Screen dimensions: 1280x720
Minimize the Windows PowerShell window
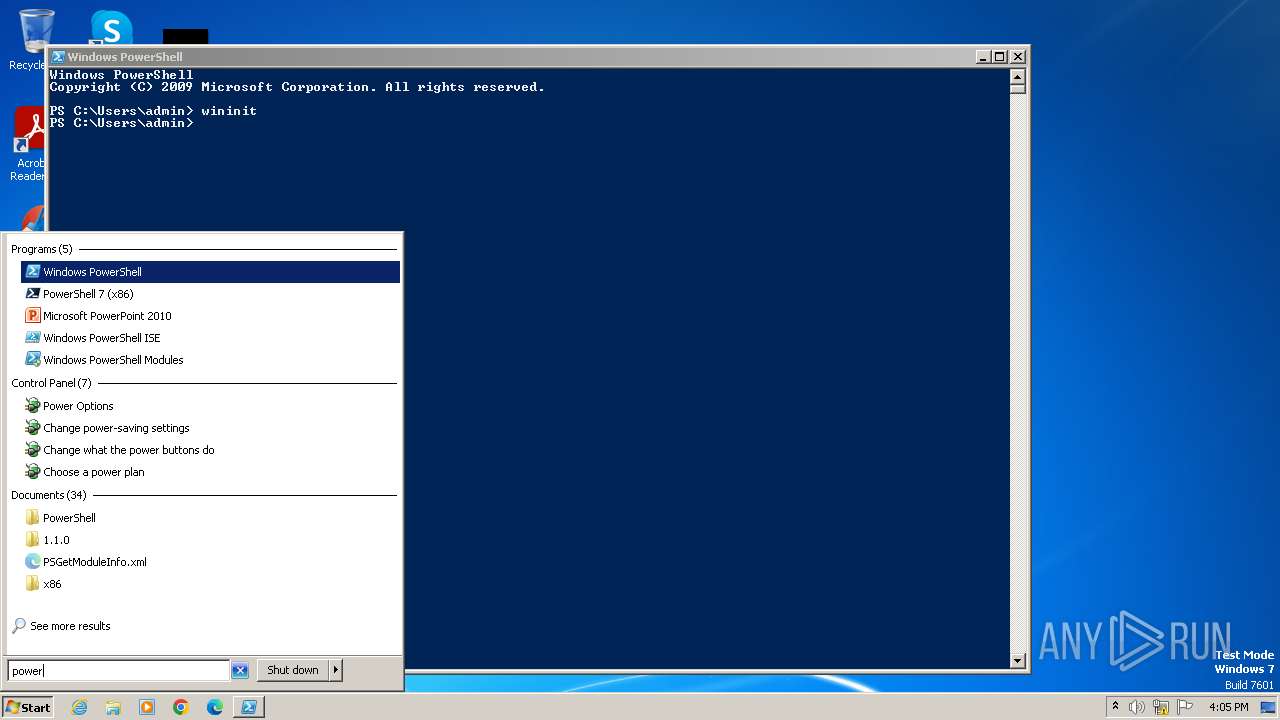click(983, 57)
